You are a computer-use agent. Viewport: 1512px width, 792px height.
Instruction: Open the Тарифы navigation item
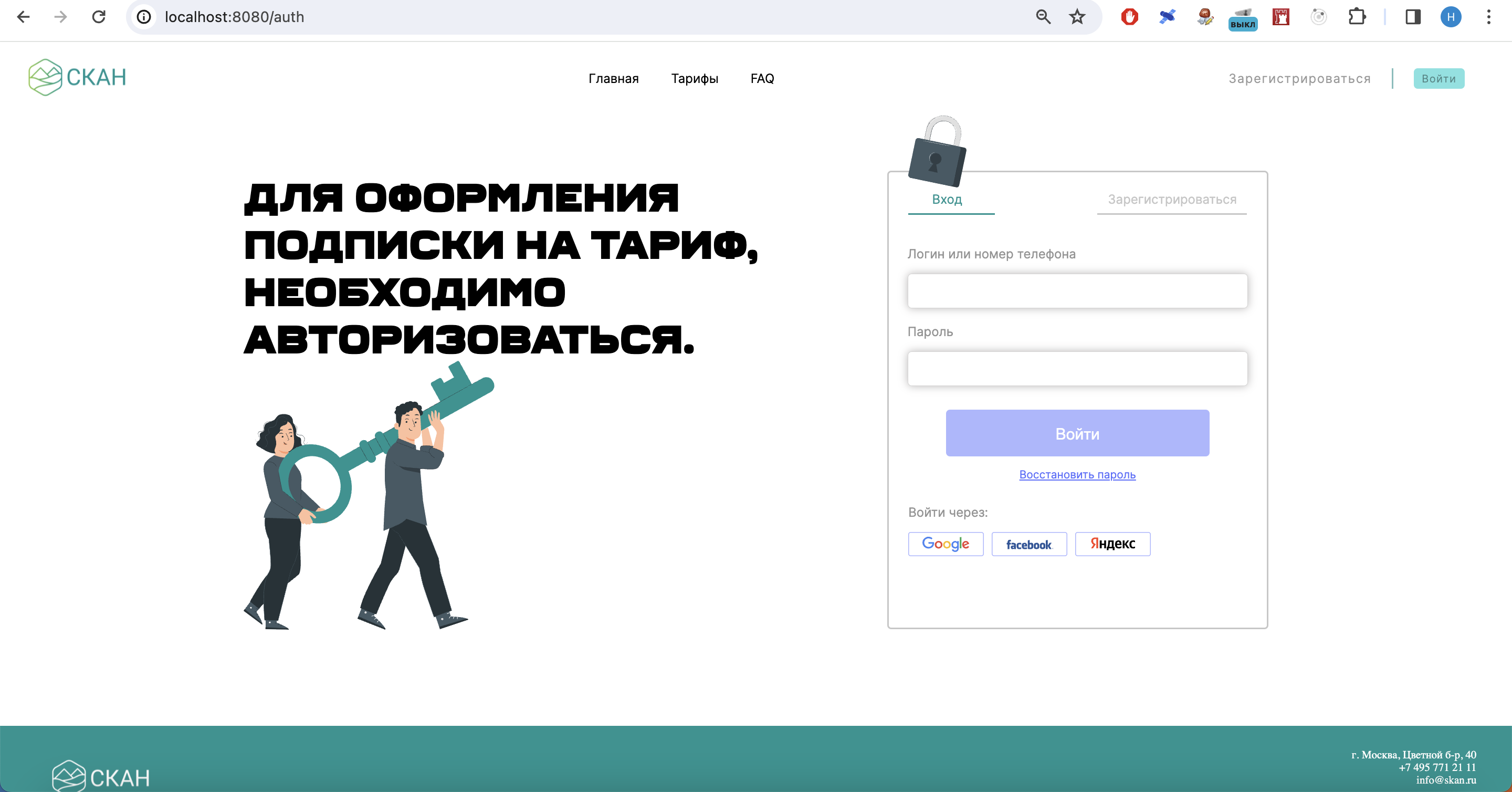[x=695, y=79]
